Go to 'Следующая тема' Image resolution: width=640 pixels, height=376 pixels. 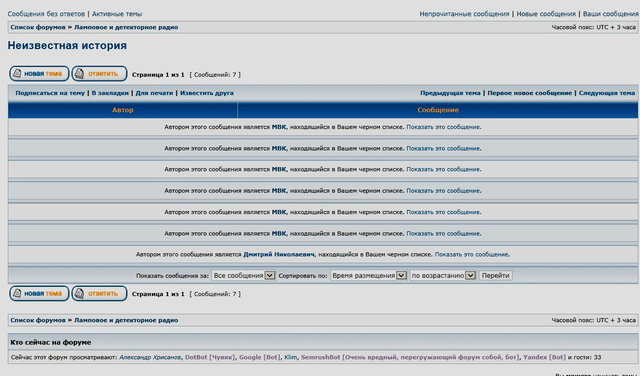(x=607, y=93)
